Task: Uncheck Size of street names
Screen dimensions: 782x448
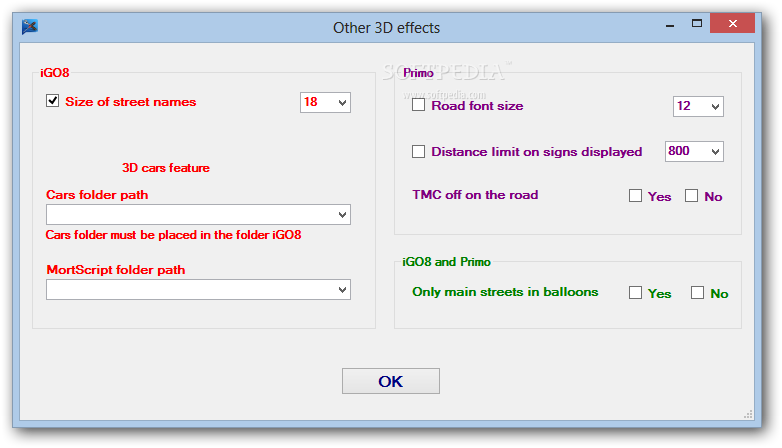Action: [53, 101]
